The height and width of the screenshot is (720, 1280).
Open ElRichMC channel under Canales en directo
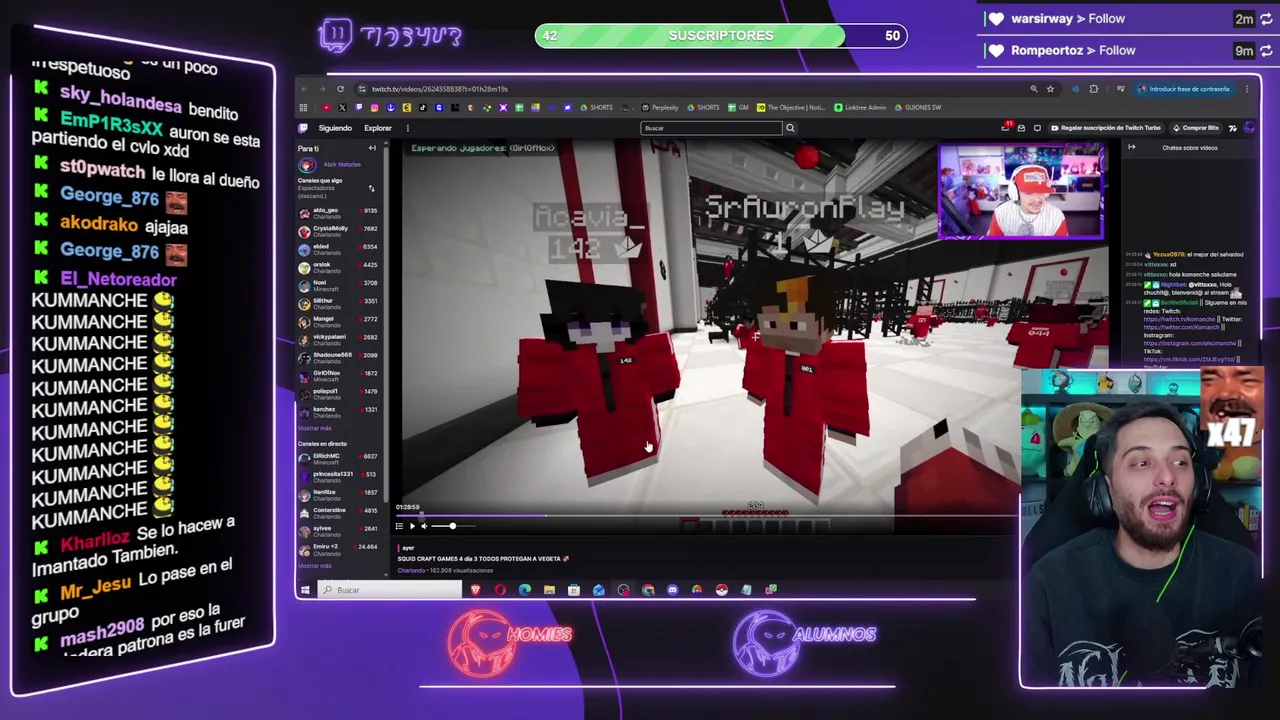click(338, 458)
